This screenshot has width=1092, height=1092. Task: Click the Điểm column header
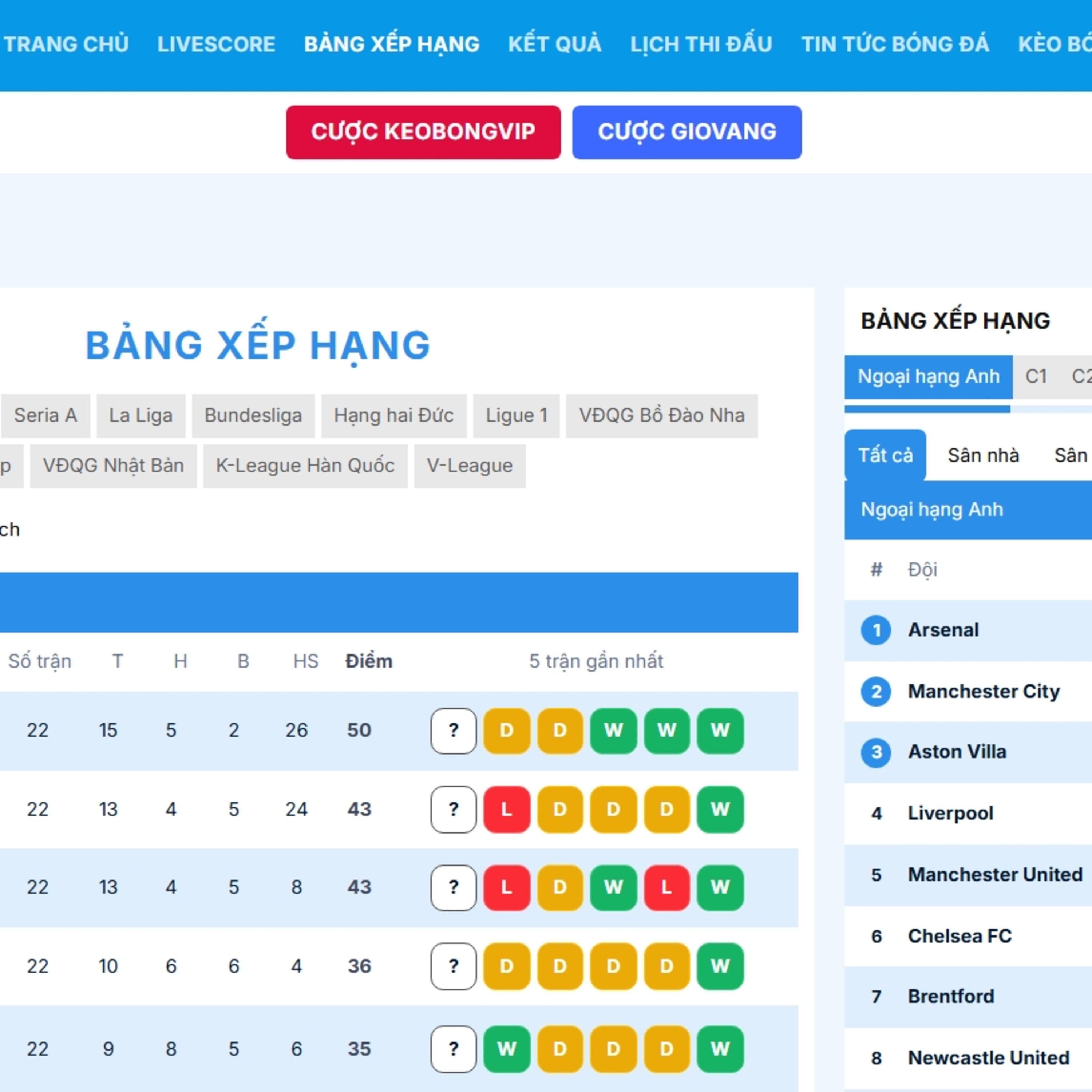coord(369,661)
